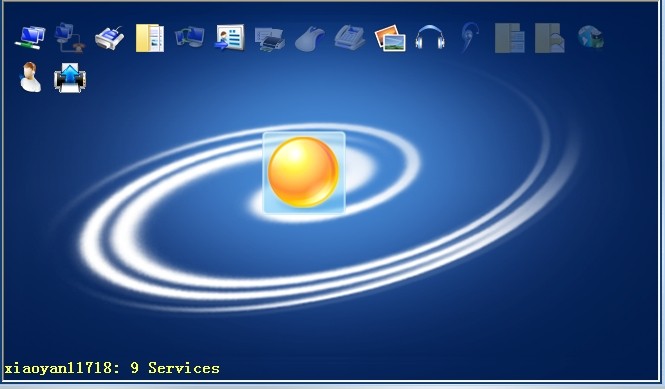Select the dimmed ear headset icon

tap(470, 37)
